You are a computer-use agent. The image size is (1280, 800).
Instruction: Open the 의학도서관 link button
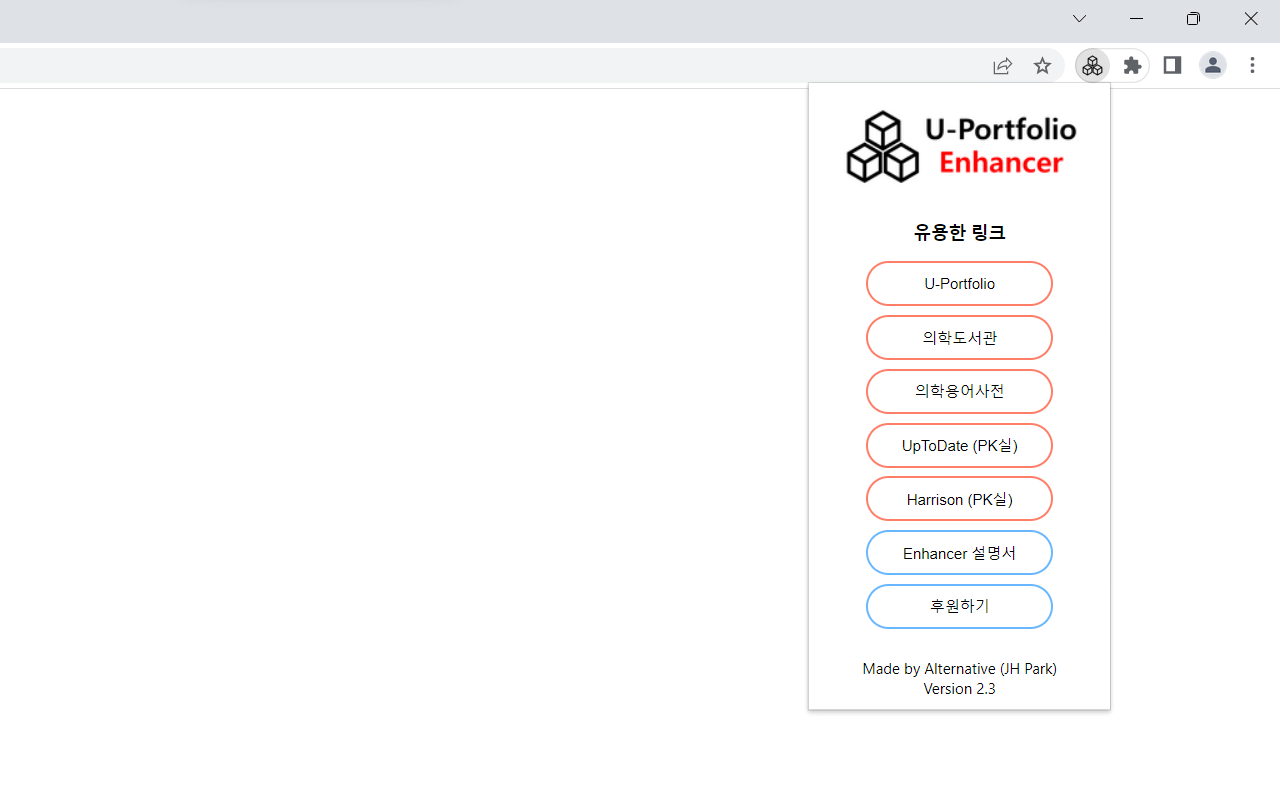959,338
